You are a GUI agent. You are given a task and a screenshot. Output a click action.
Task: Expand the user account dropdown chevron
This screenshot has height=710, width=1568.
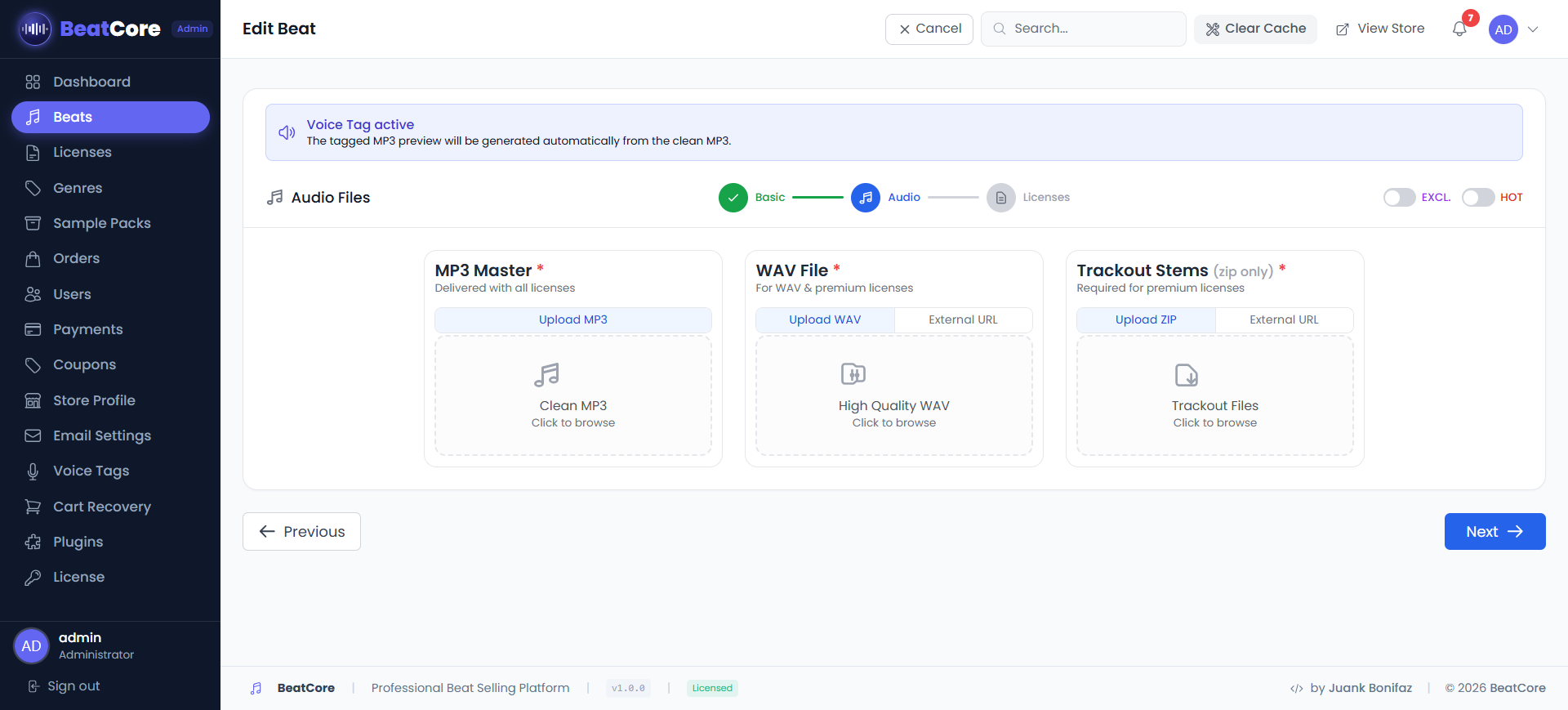1533,29
